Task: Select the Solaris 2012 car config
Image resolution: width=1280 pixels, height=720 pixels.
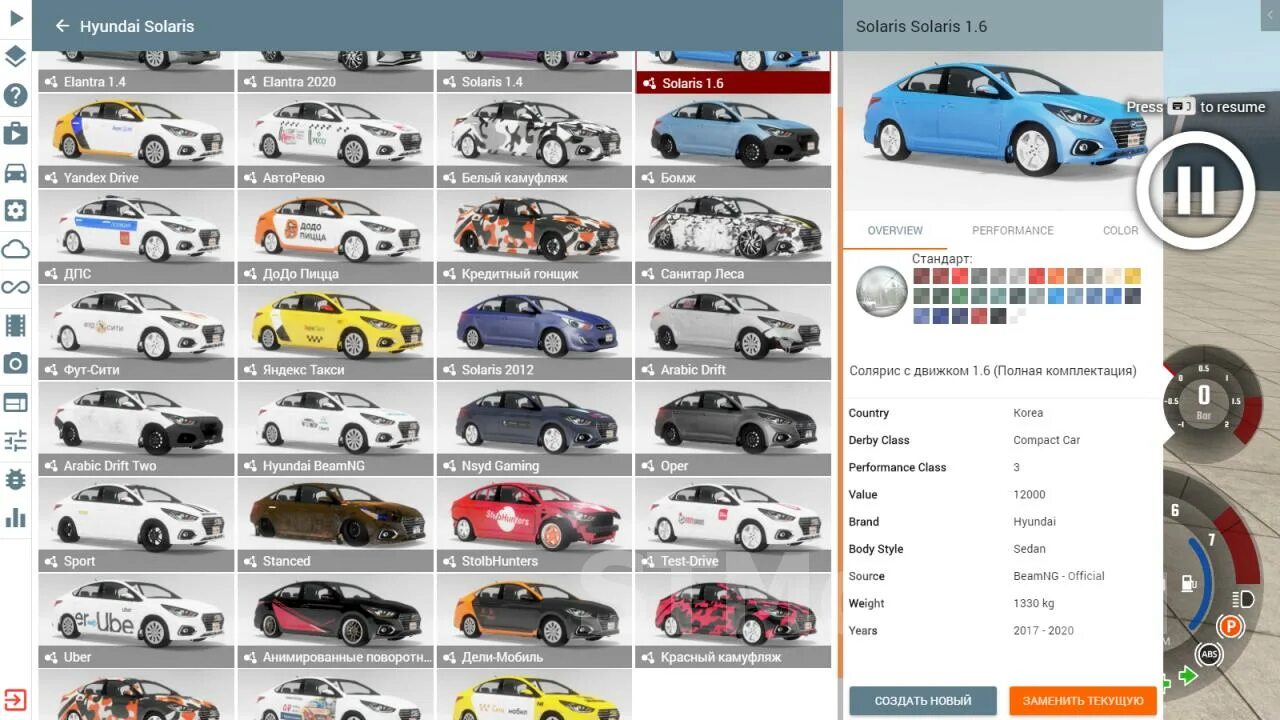Action: tap(534, 333)
